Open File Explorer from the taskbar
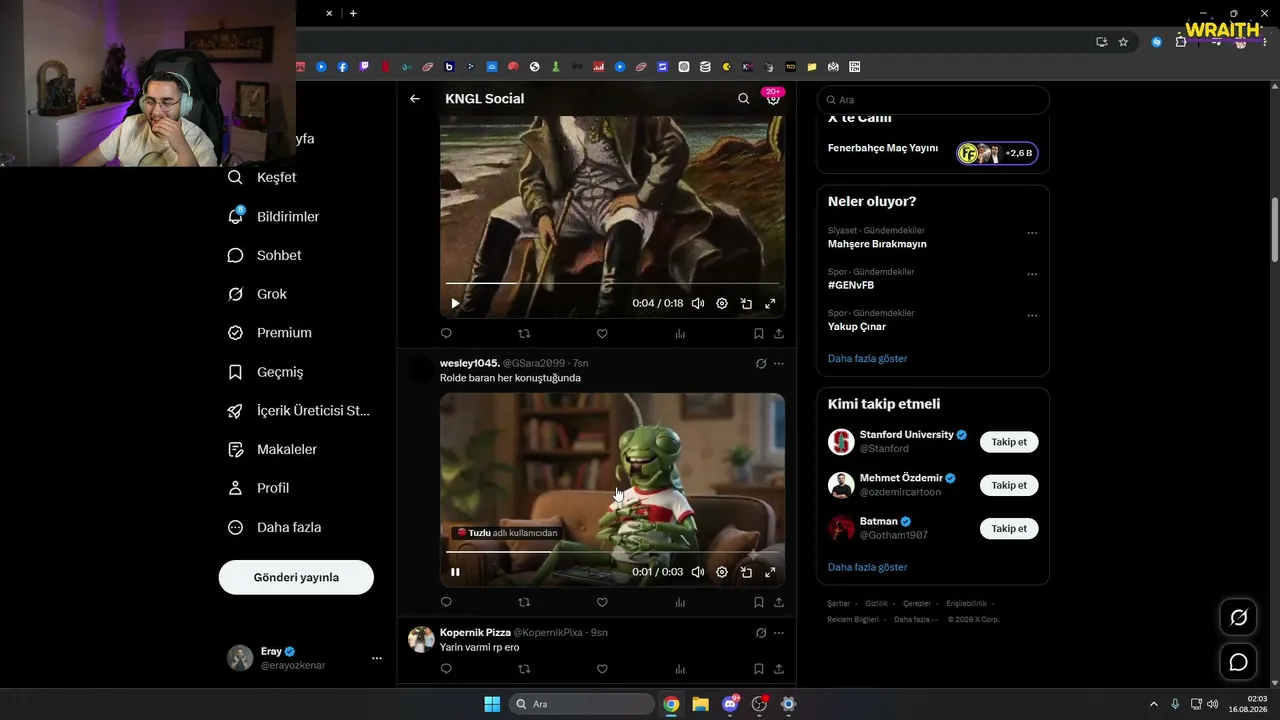The width and height of the screenshot is (1280, 720). point(700,704)
